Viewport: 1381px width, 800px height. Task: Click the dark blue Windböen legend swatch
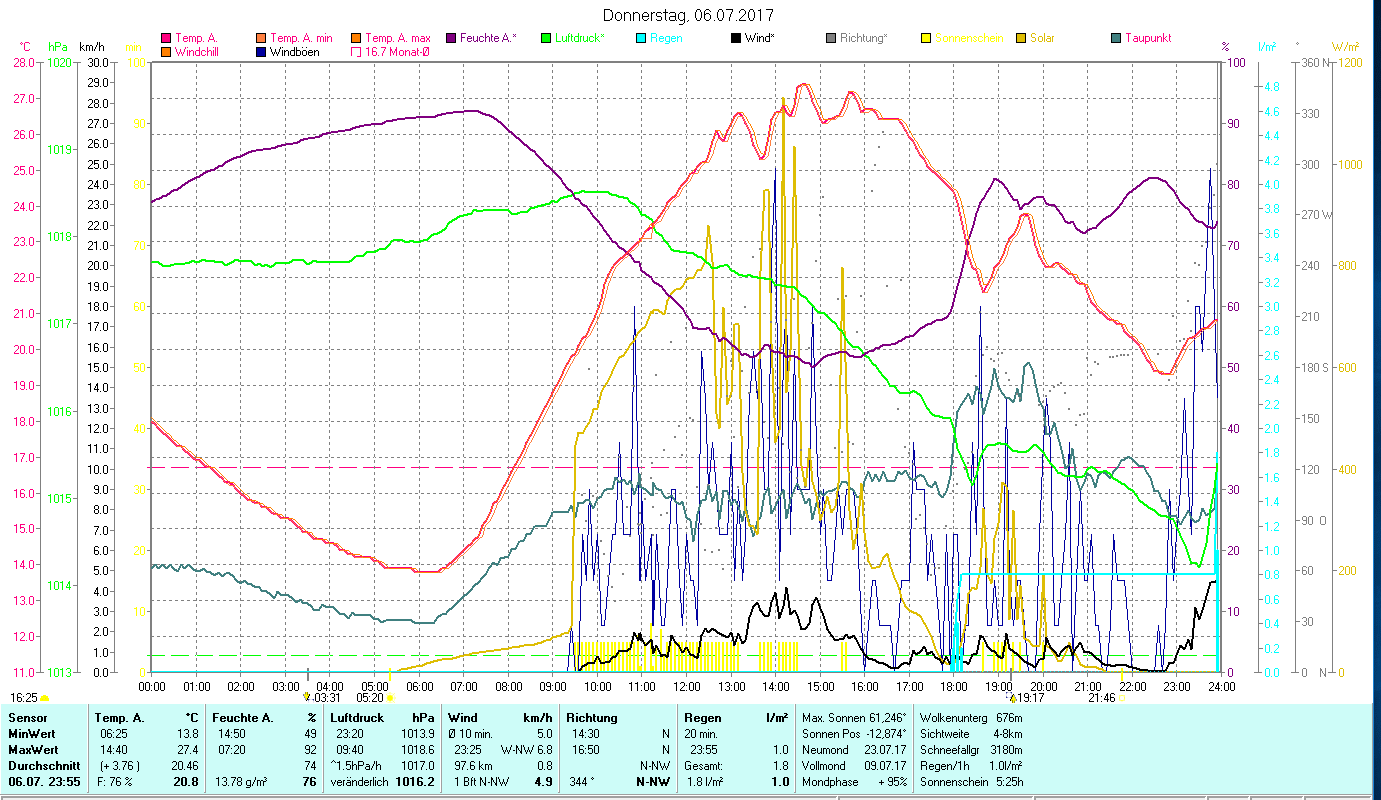[x=262, y=52]
